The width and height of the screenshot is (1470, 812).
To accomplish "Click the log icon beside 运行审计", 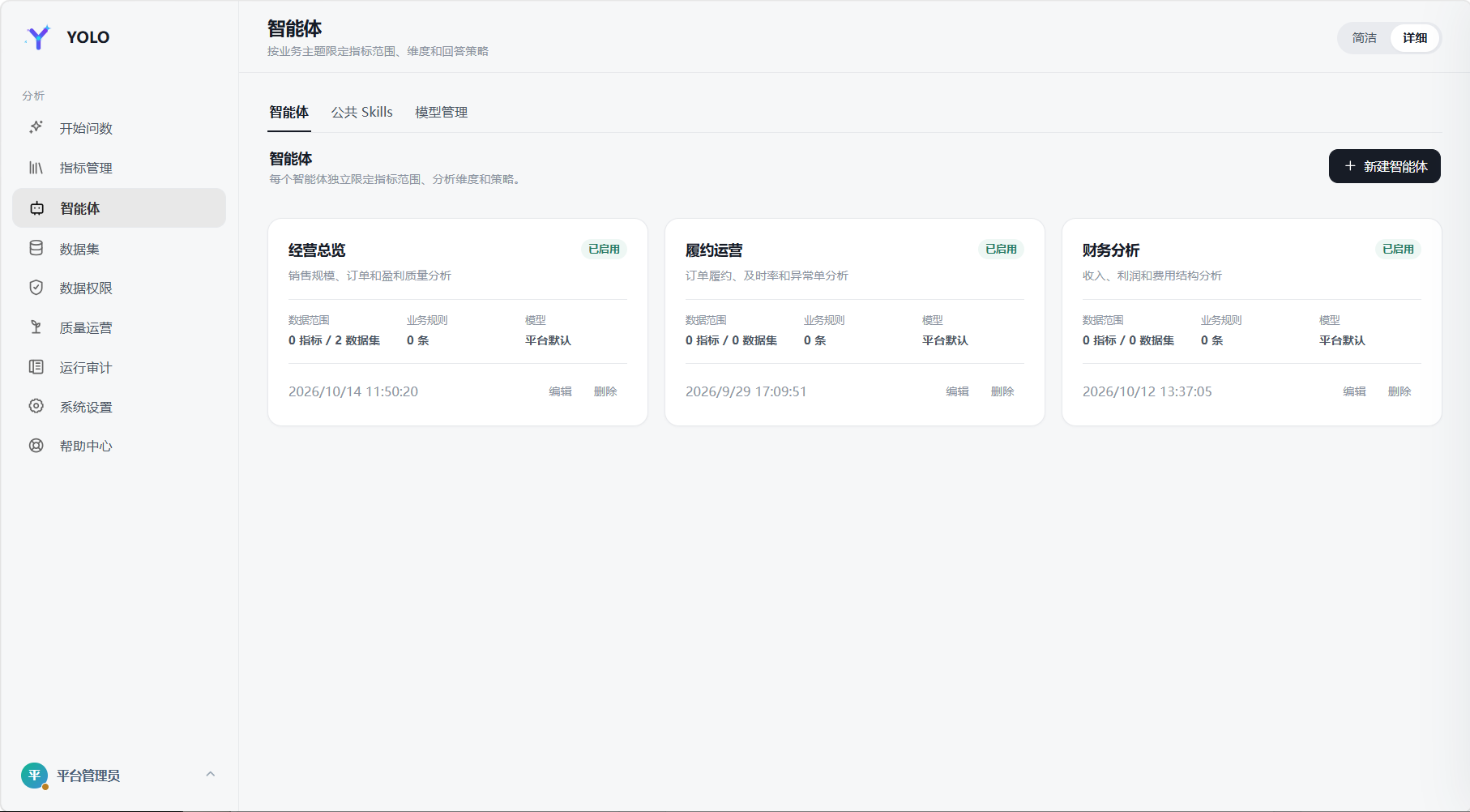I will point(36,367).
